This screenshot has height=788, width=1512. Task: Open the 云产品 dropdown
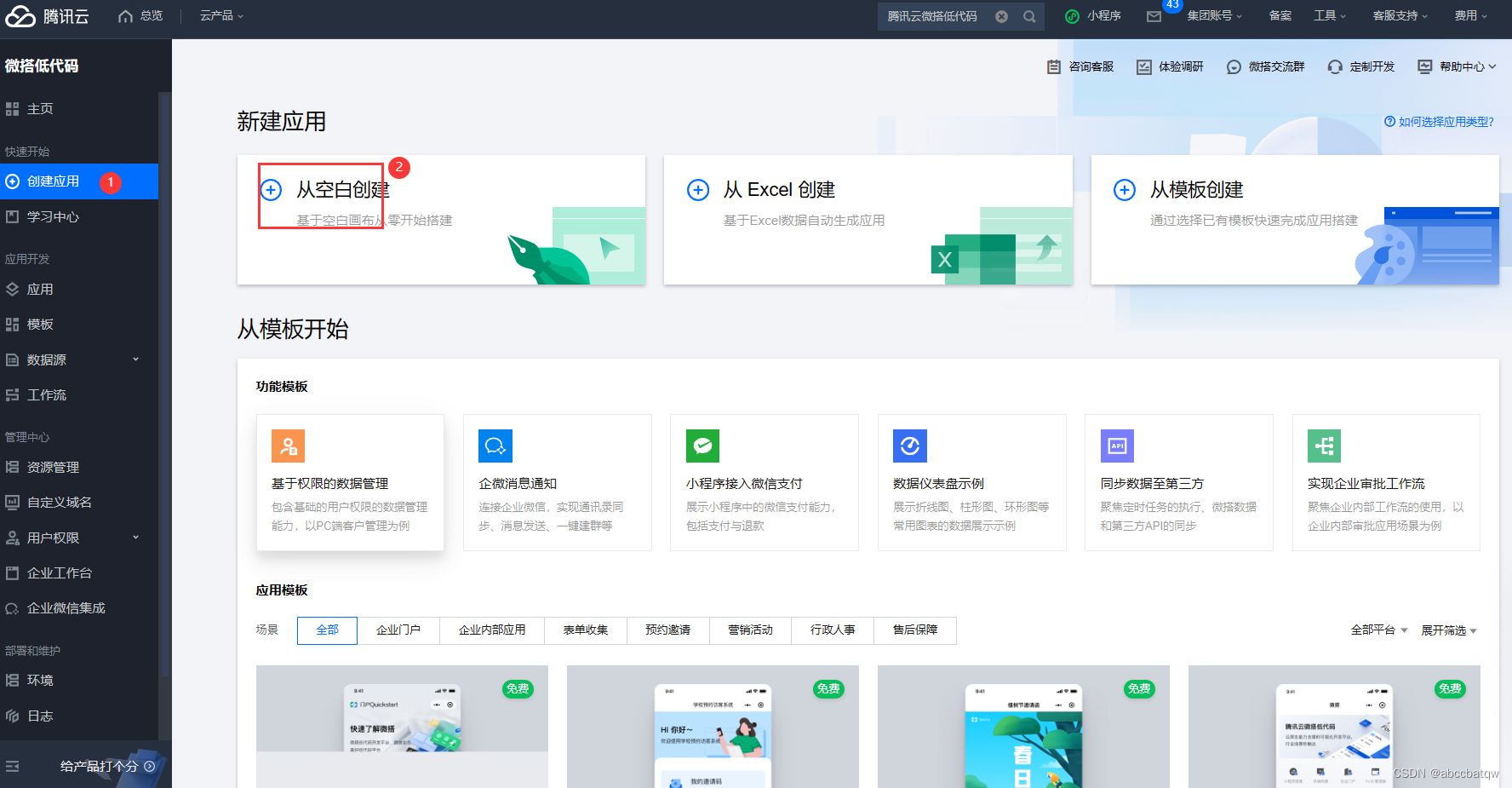222,16
